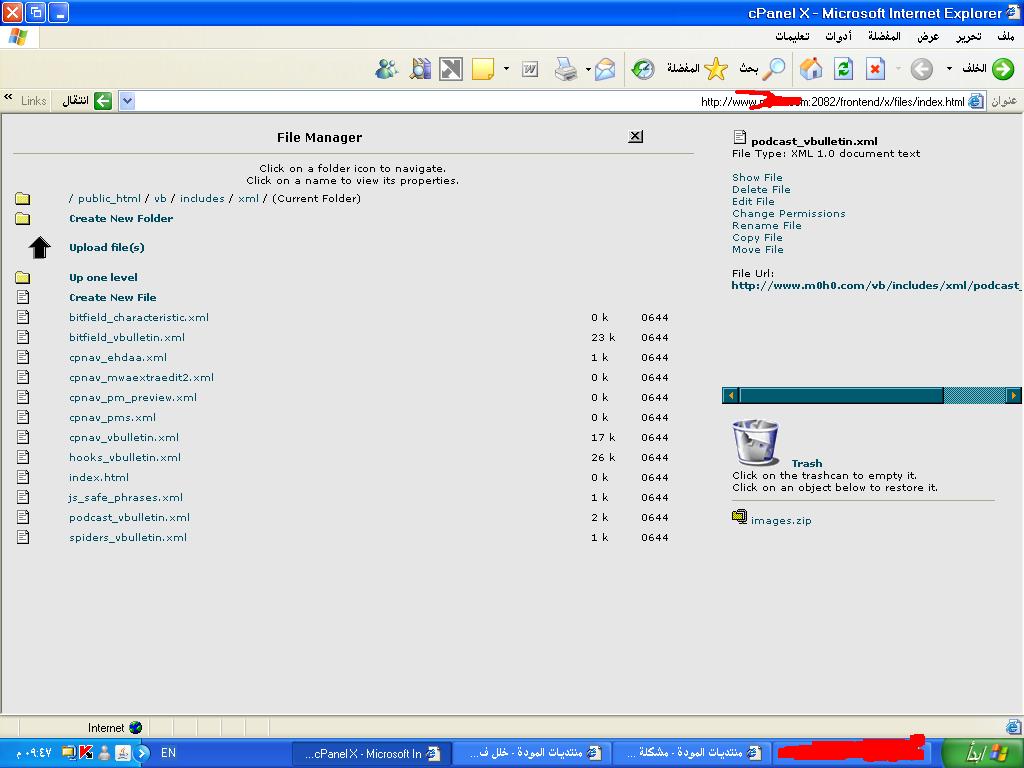
Task: Open the أدوات (Tools) menu
Action: [838, 36]
